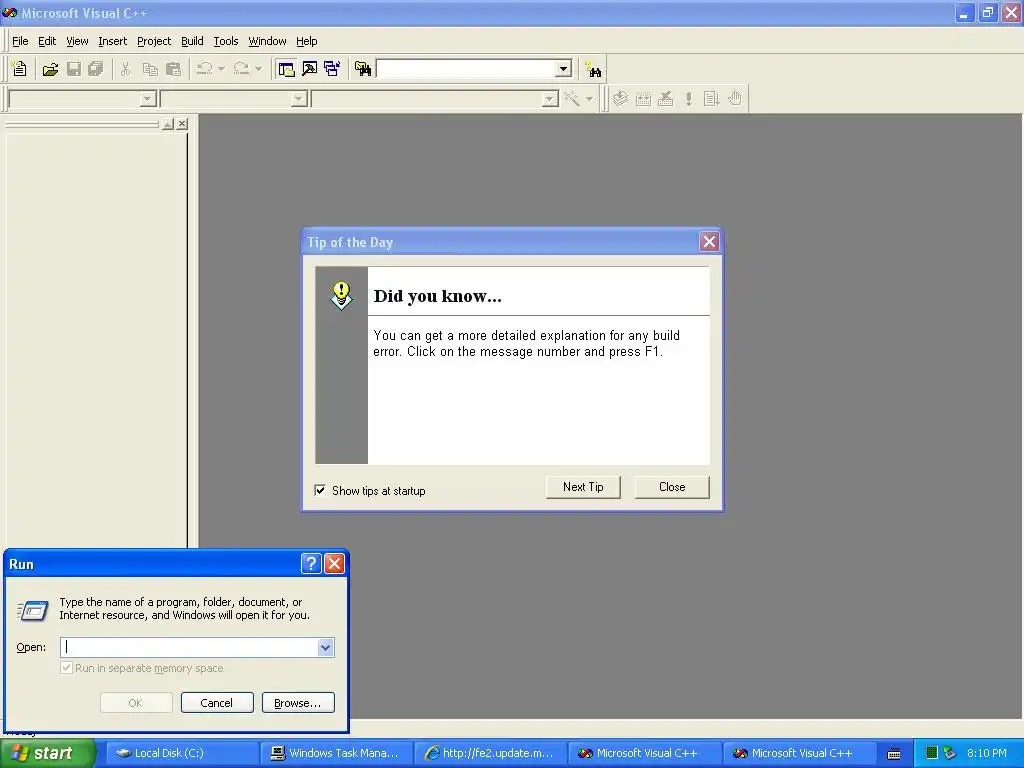Click Cancel in the Run dialog
1024x768 pixels.
pos(217,703)
